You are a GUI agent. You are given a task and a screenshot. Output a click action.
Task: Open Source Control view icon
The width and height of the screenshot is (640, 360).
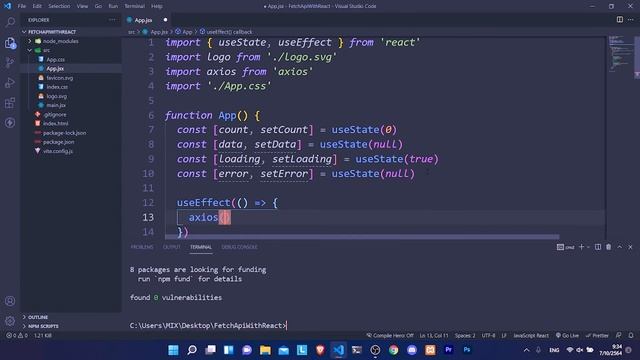(x=10, y=62)
